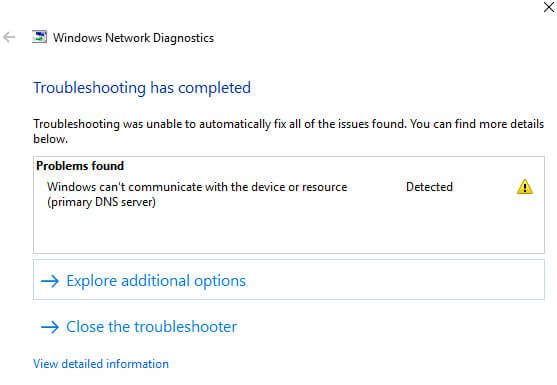This screenshot has height=385, width=557.
Task: Click the Windows Network Diagnostics monitor icon
Action: pyautogui.click(x=39, y=37)
